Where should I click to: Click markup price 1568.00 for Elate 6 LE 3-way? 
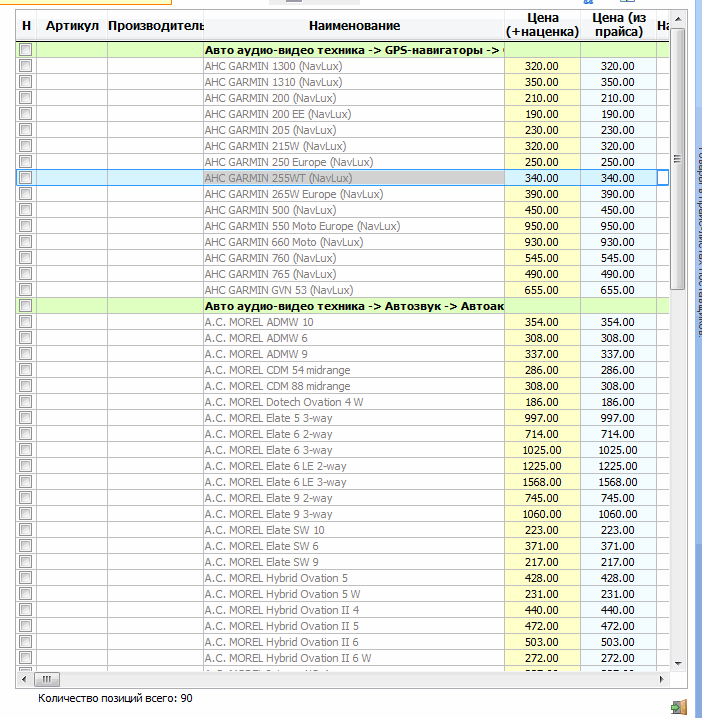click(542, 482)
